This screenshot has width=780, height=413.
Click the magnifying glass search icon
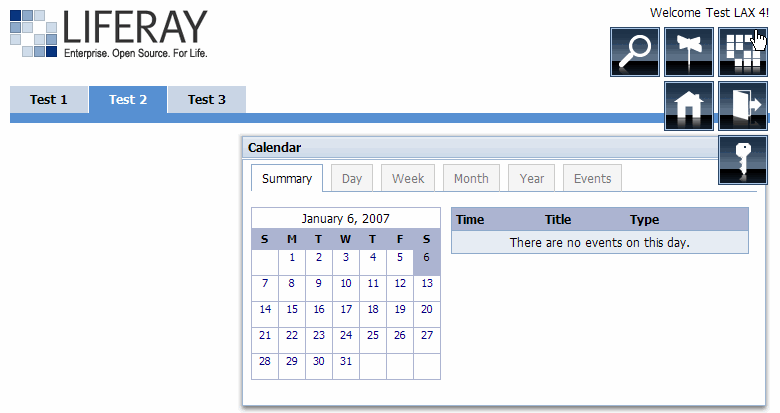pos(635,52)
